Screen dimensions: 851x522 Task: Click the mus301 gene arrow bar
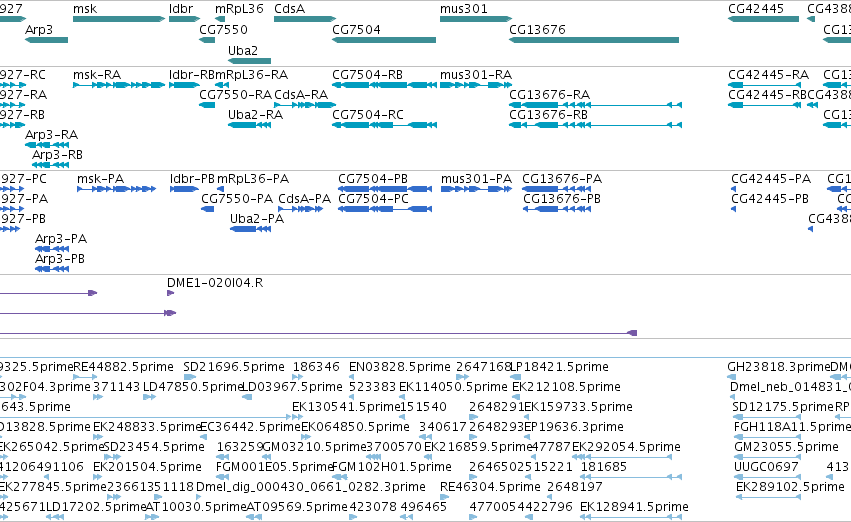click(x=475, y=19)
